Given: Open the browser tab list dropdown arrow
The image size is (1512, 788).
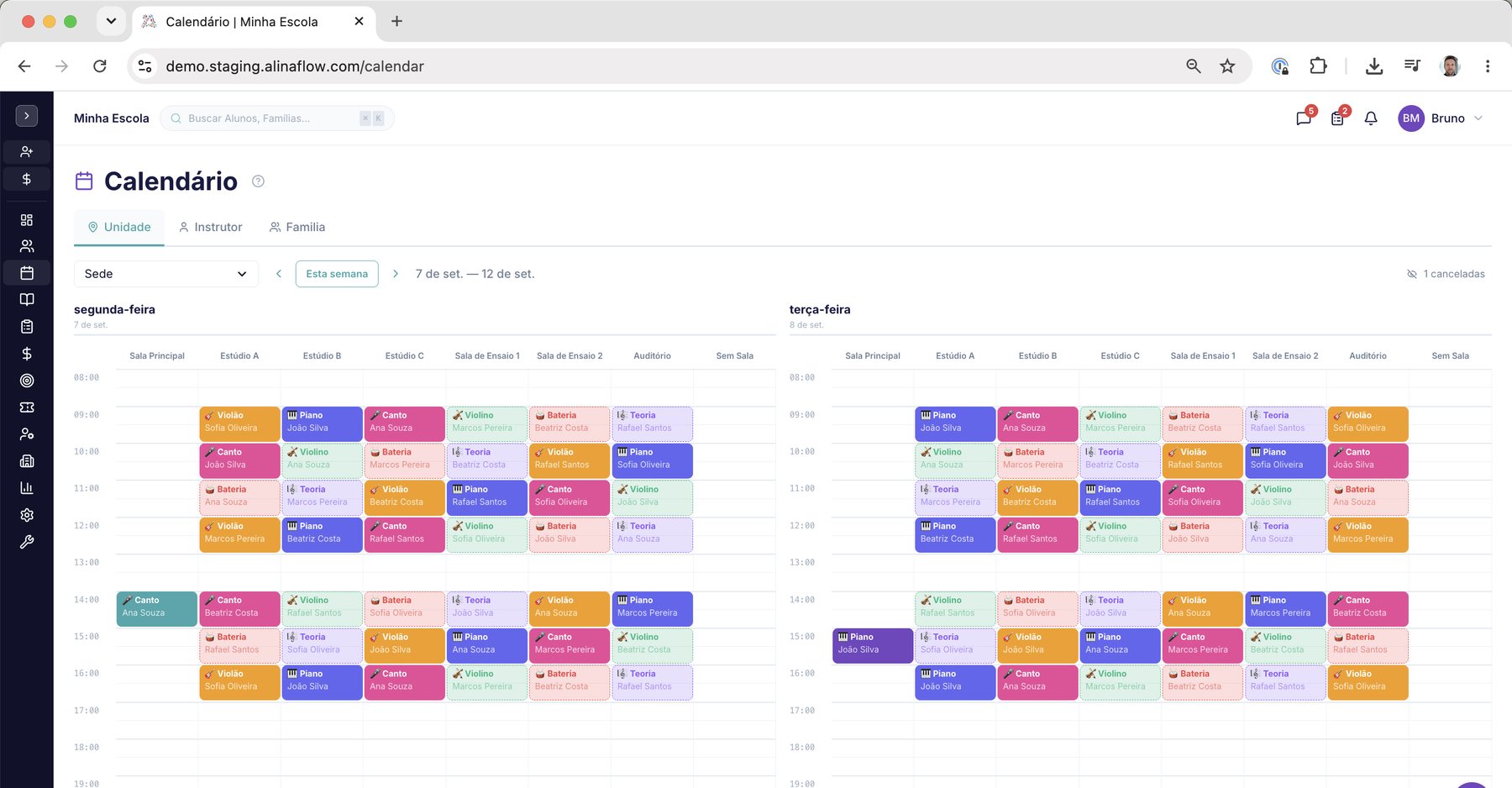Looking at the screenshot, I should pyautogui.click(x=111, y=21).
